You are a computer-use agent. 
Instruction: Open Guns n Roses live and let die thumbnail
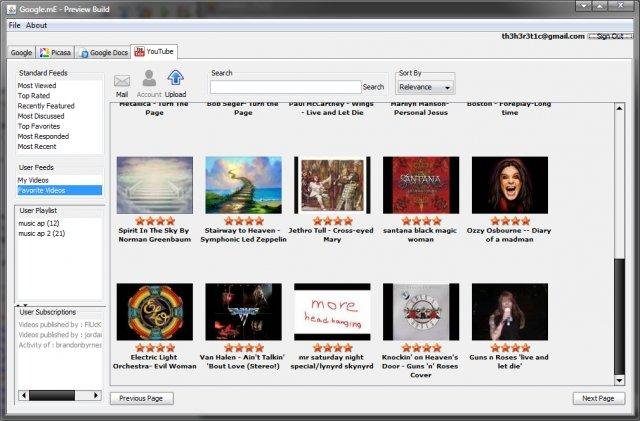click(510, 312)
